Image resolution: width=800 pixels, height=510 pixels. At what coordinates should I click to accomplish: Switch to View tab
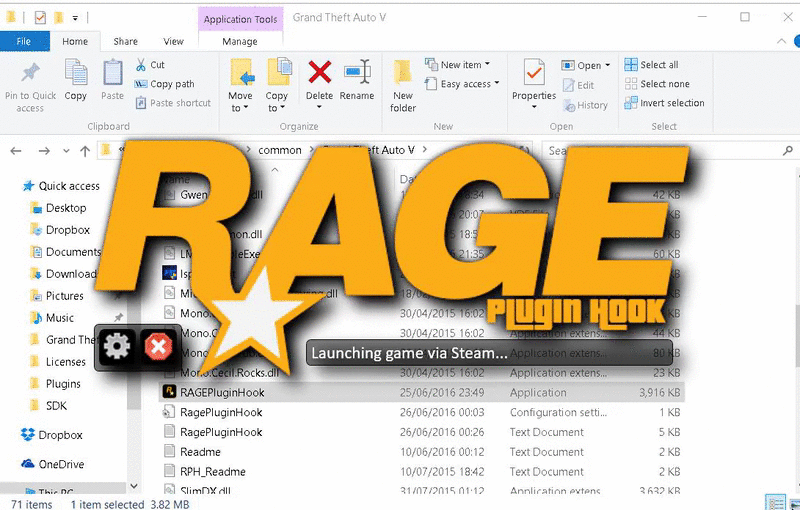[173, 41]
